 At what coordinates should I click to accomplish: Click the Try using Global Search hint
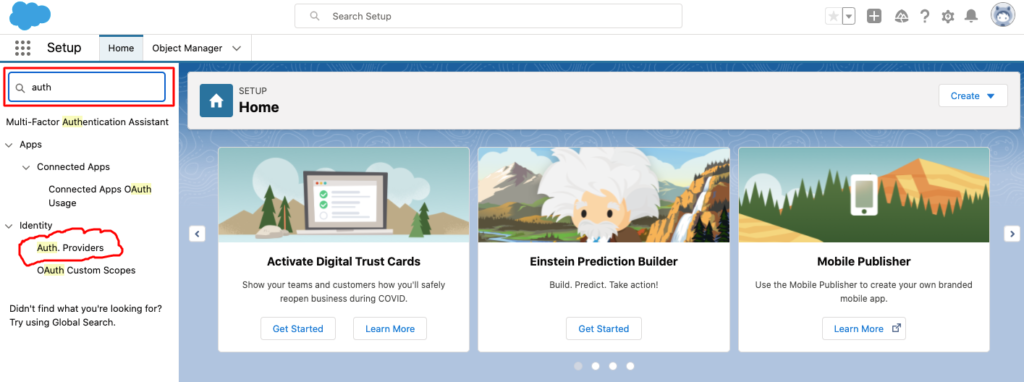click(x=63, y=323)
